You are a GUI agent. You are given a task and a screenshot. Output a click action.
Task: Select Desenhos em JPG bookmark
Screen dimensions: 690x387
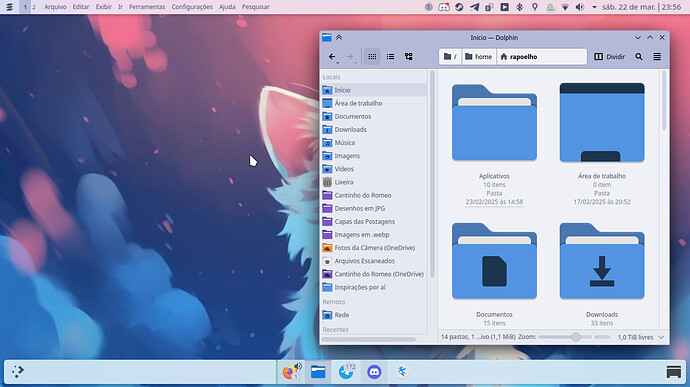(374, 208)
